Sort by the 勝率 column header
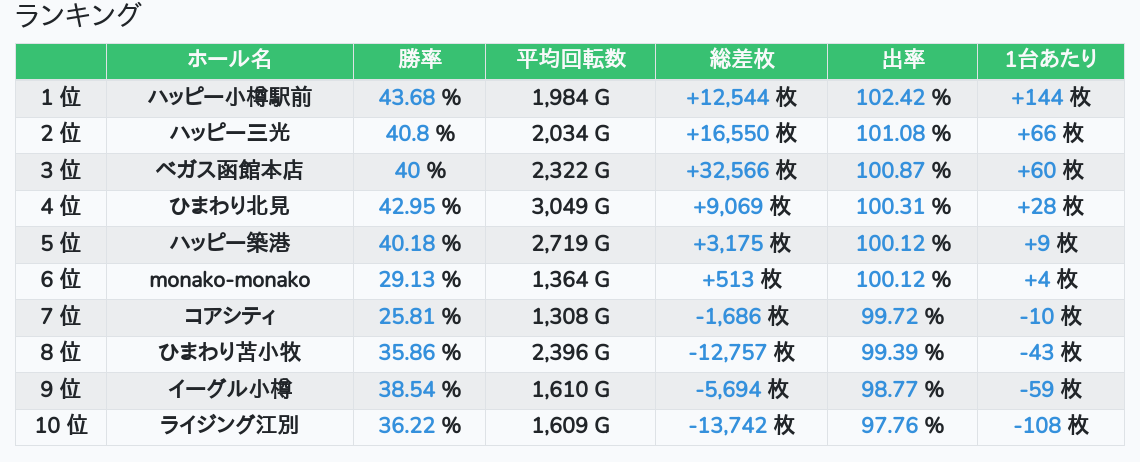Screen dimensions: 1140x462 pos(420,60)
